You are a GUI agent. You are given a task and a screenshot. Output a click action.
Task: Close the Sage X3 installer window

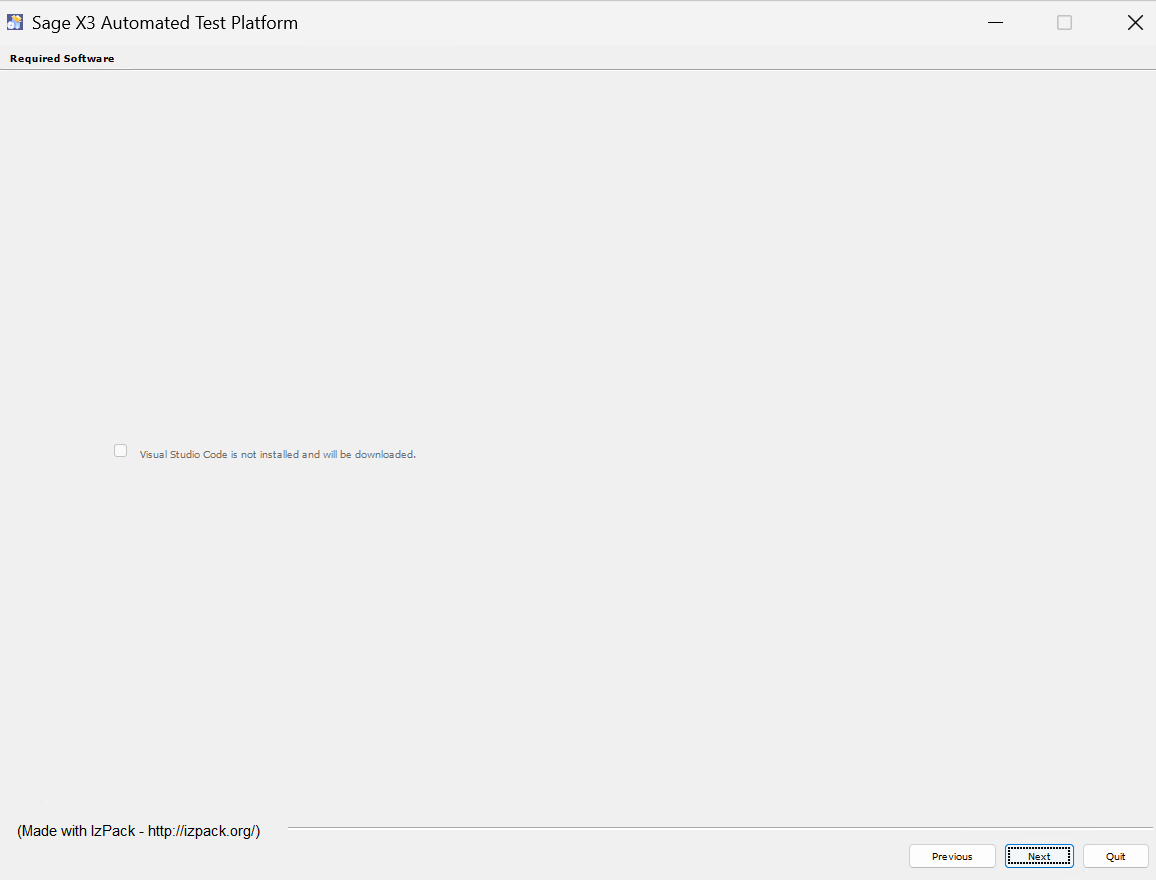coord(1135,23)
